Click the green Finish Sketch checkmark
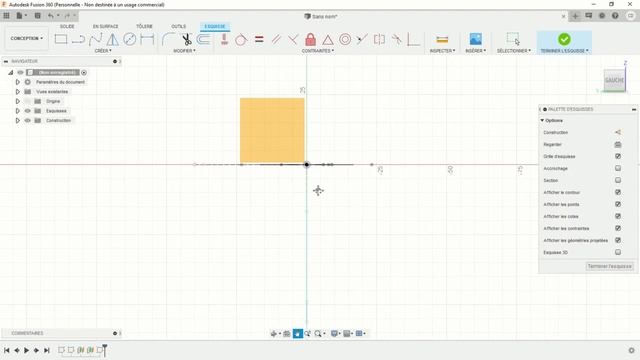 click(564, 39)
